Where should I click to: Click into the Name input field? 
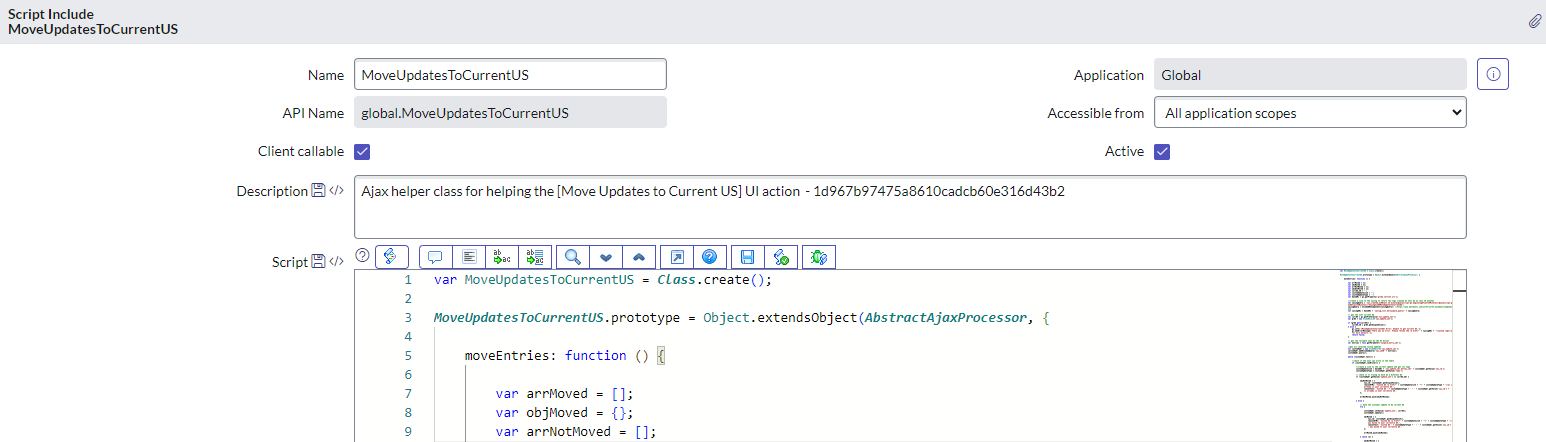(510, 75)
